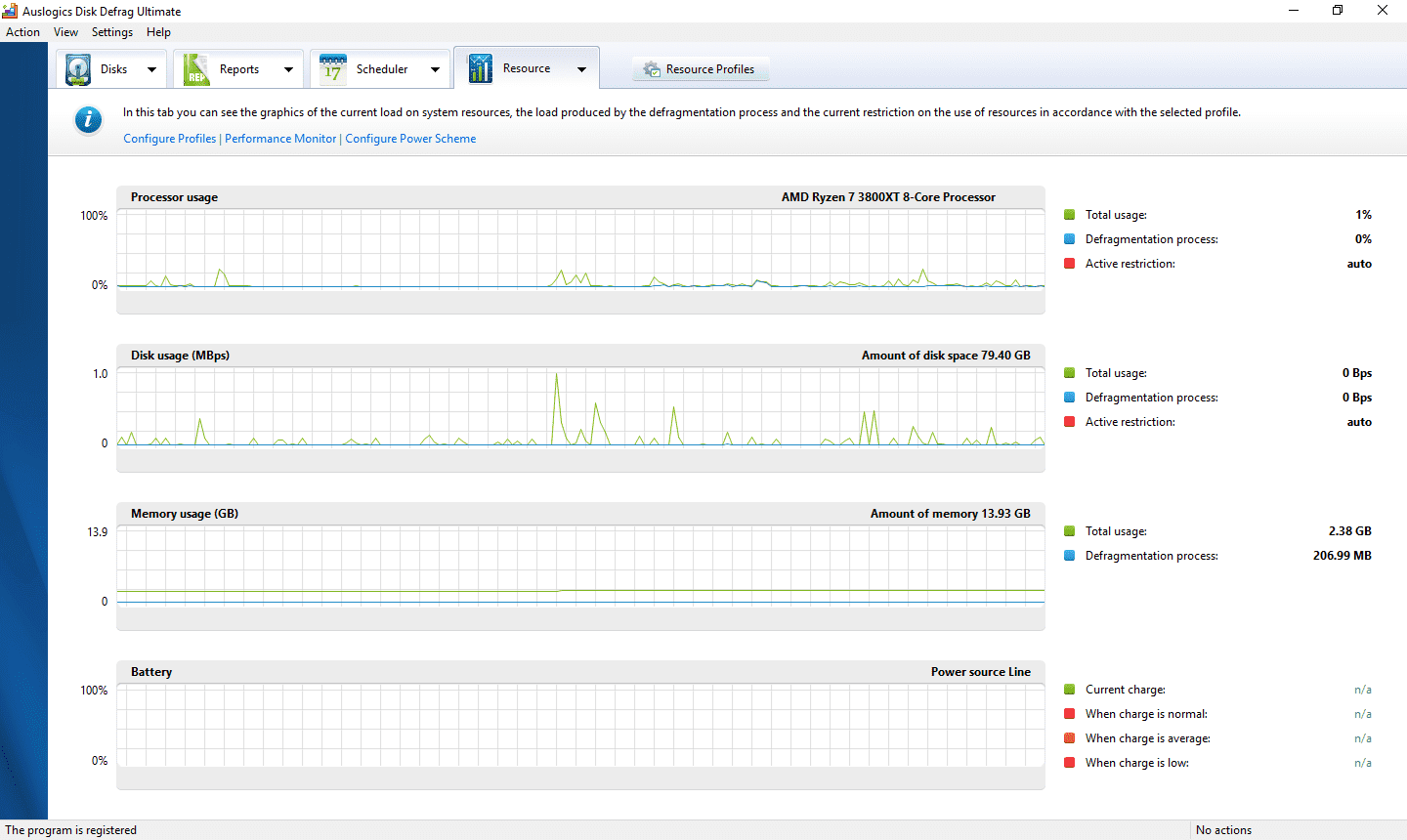Open the Action menu

click(22, 32)
